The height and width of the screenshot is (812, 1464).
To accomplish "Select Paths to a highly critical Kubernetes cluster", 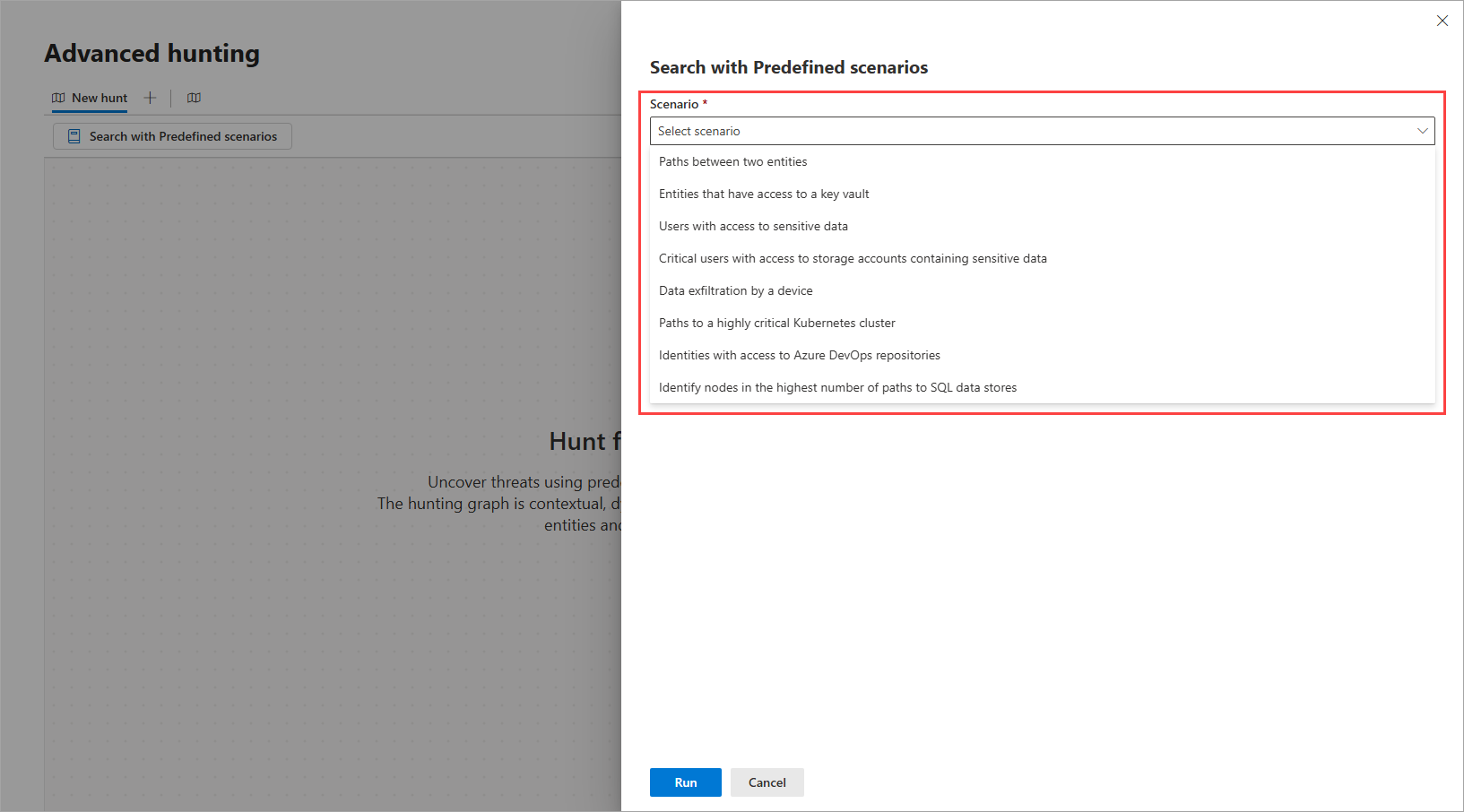I will click(776, 323).
